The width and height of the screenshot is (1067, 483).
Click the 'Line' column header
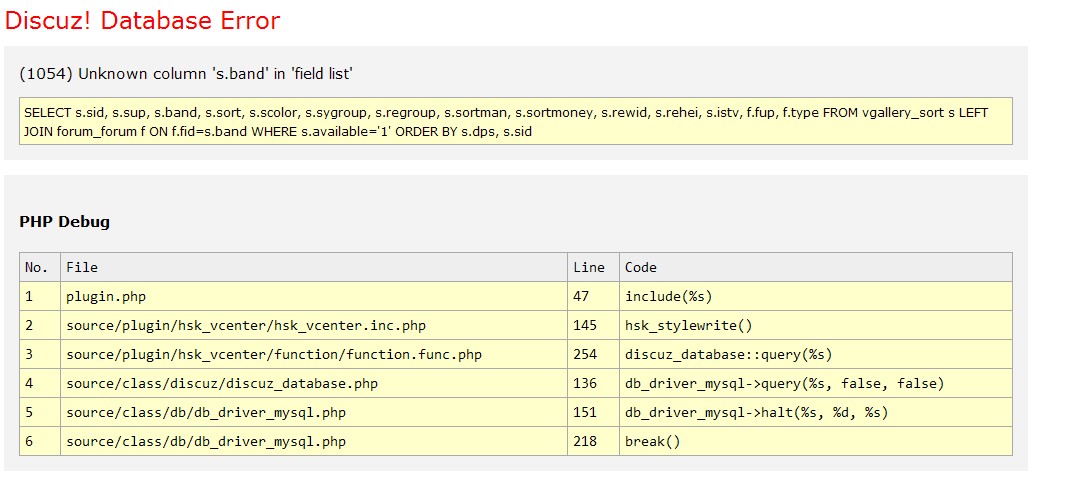pos(593,267)
